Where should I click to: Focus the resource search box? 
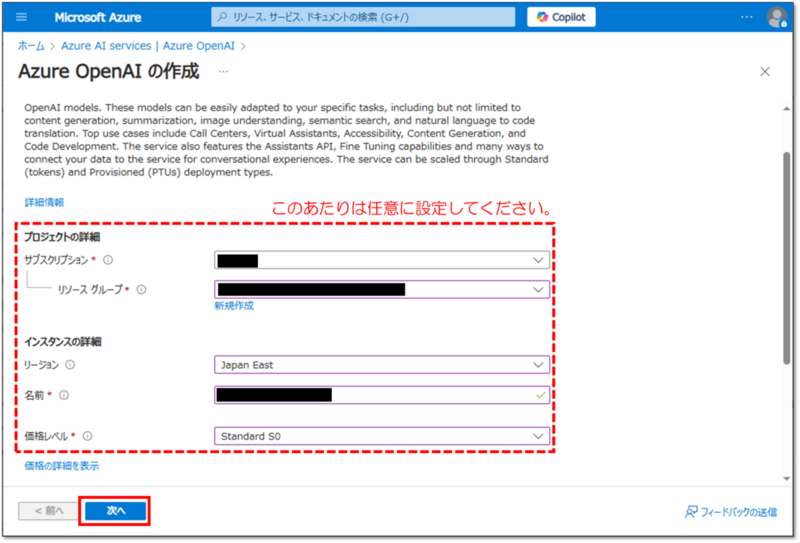click(363, 17)
